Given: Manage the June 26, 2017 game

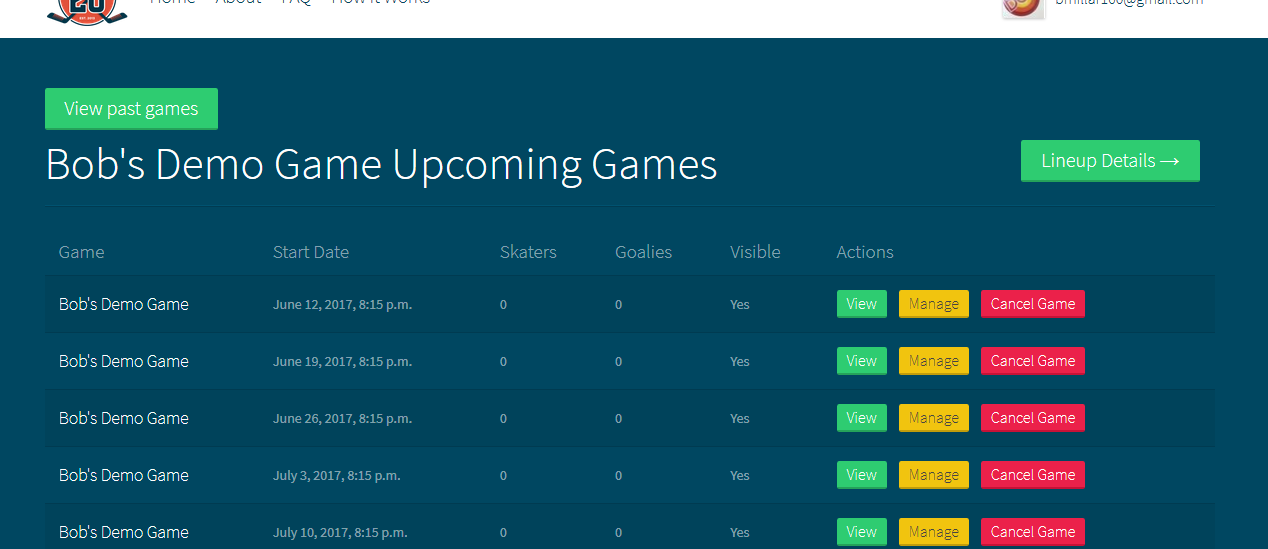Looking at the screenshot, I should [x=933, y=418].
